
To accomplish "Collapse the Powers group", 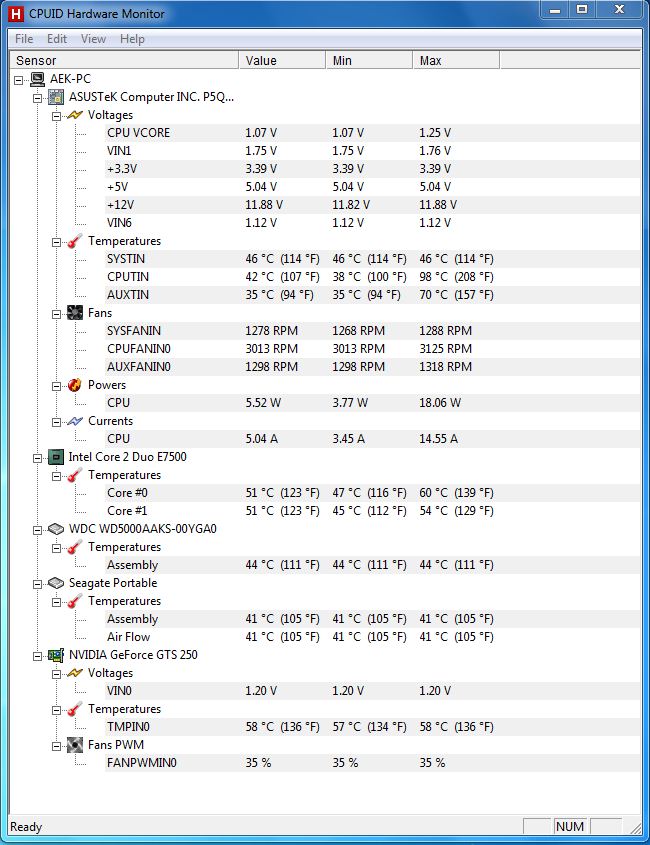I will (56, 386).
